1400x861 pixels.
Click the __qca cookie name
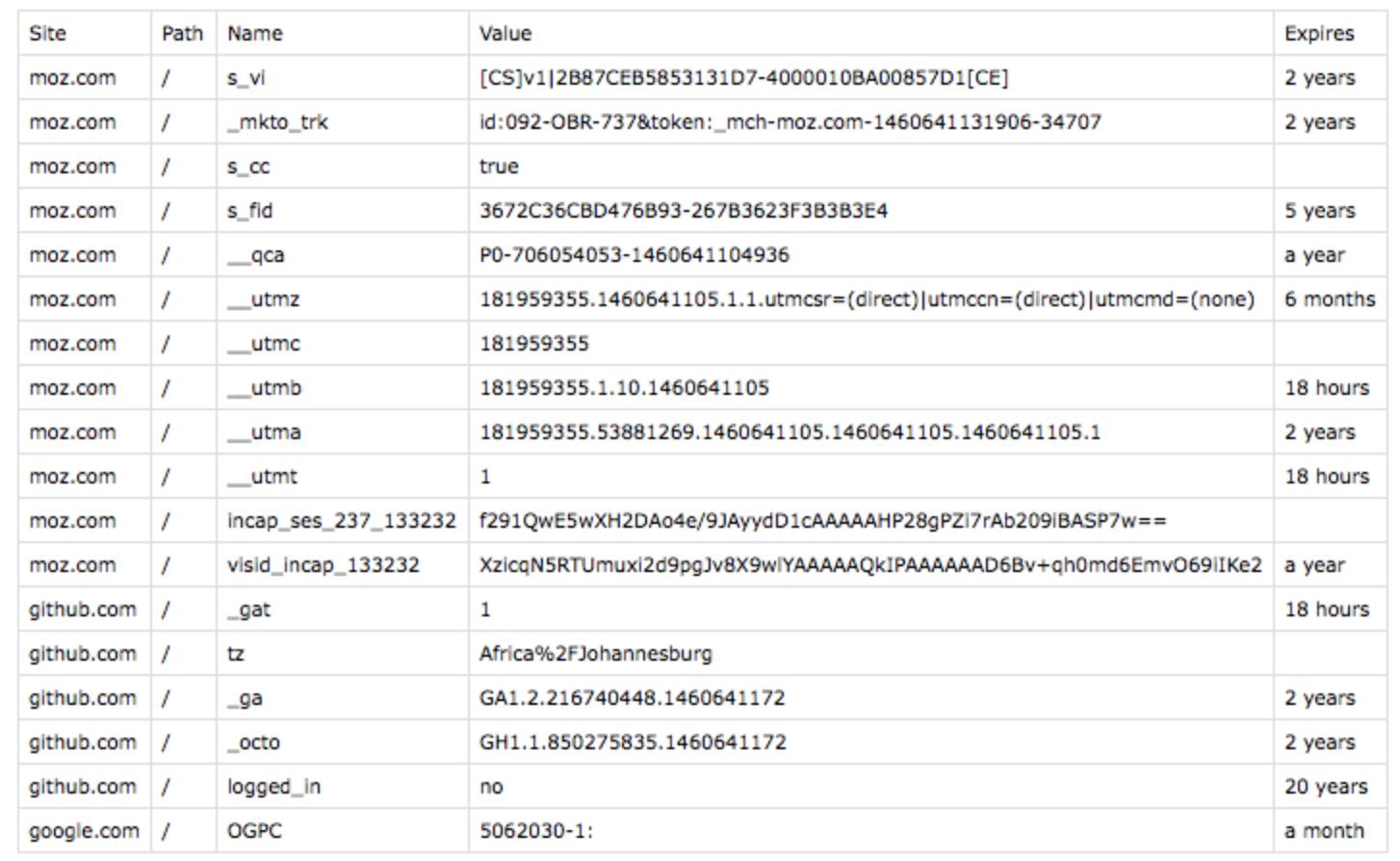256,255
